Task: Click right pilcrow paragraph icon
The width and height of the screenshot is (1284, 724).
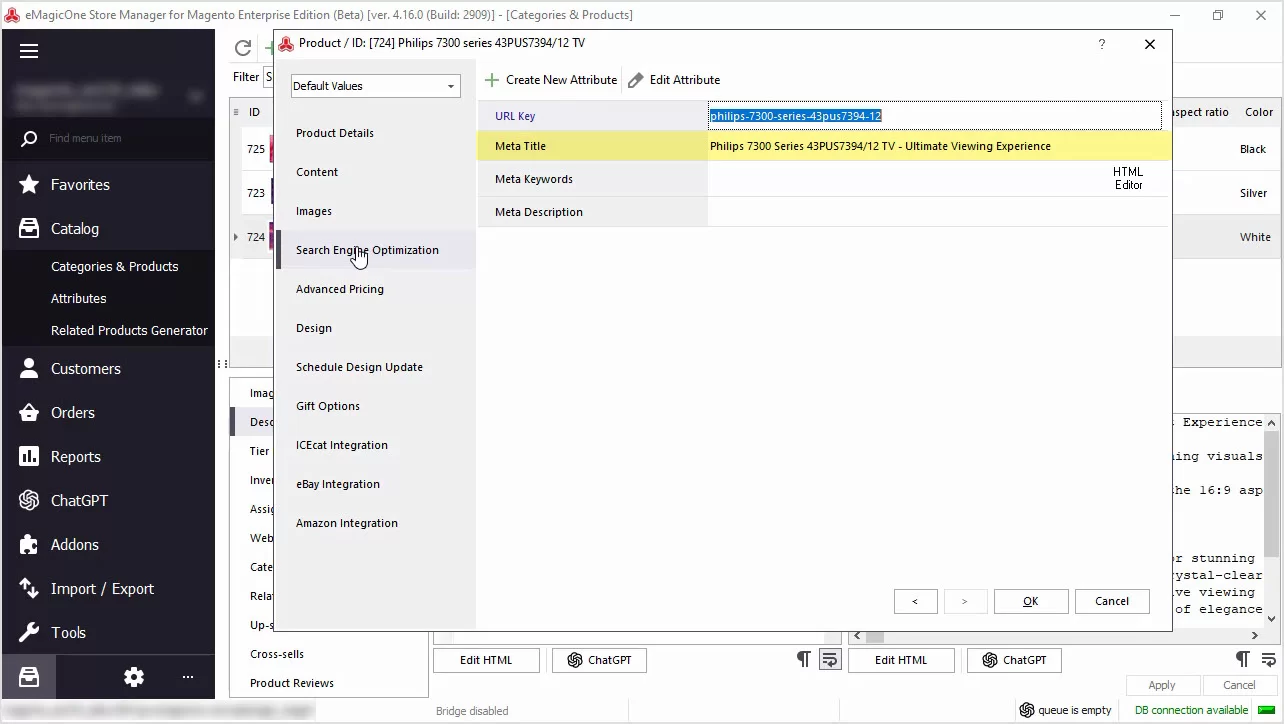Action: [1242, 659]
